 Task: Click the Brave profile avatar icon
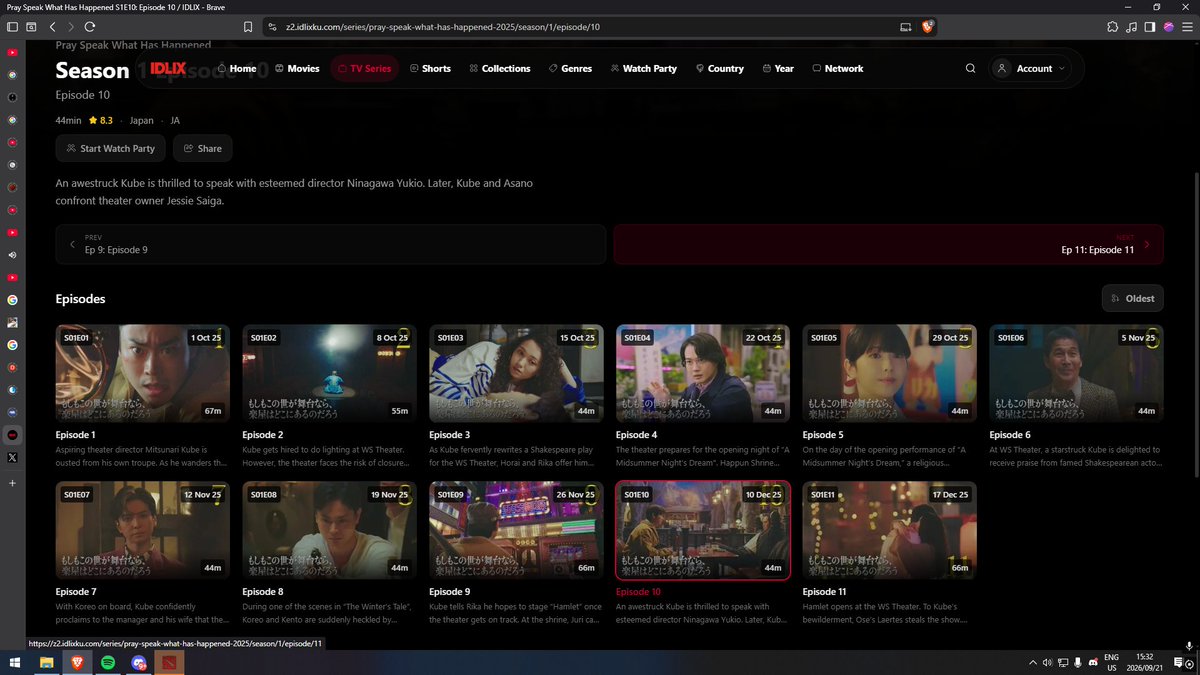pos(1169,27)
